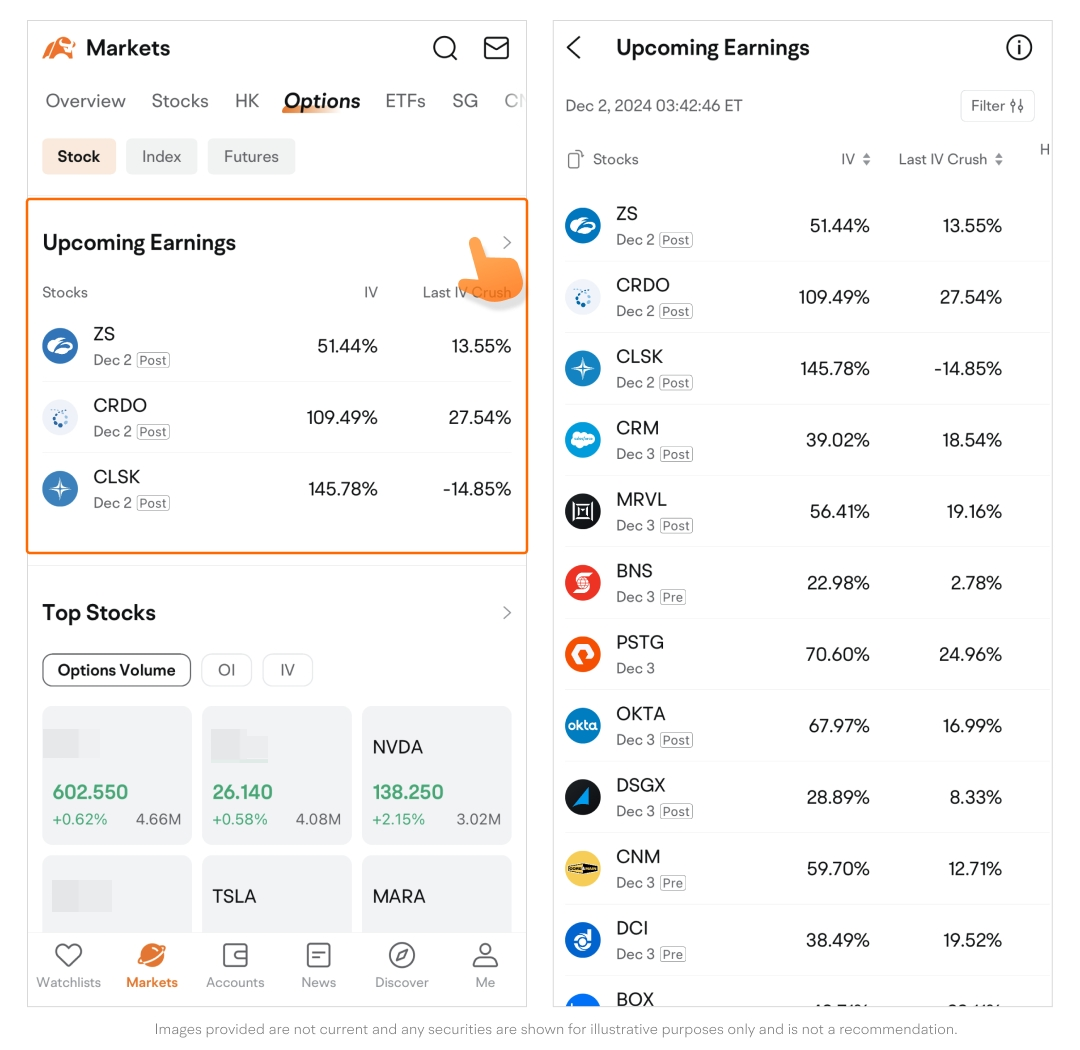Click the 28.89% IV value for DSGX

tap(838, 797)
